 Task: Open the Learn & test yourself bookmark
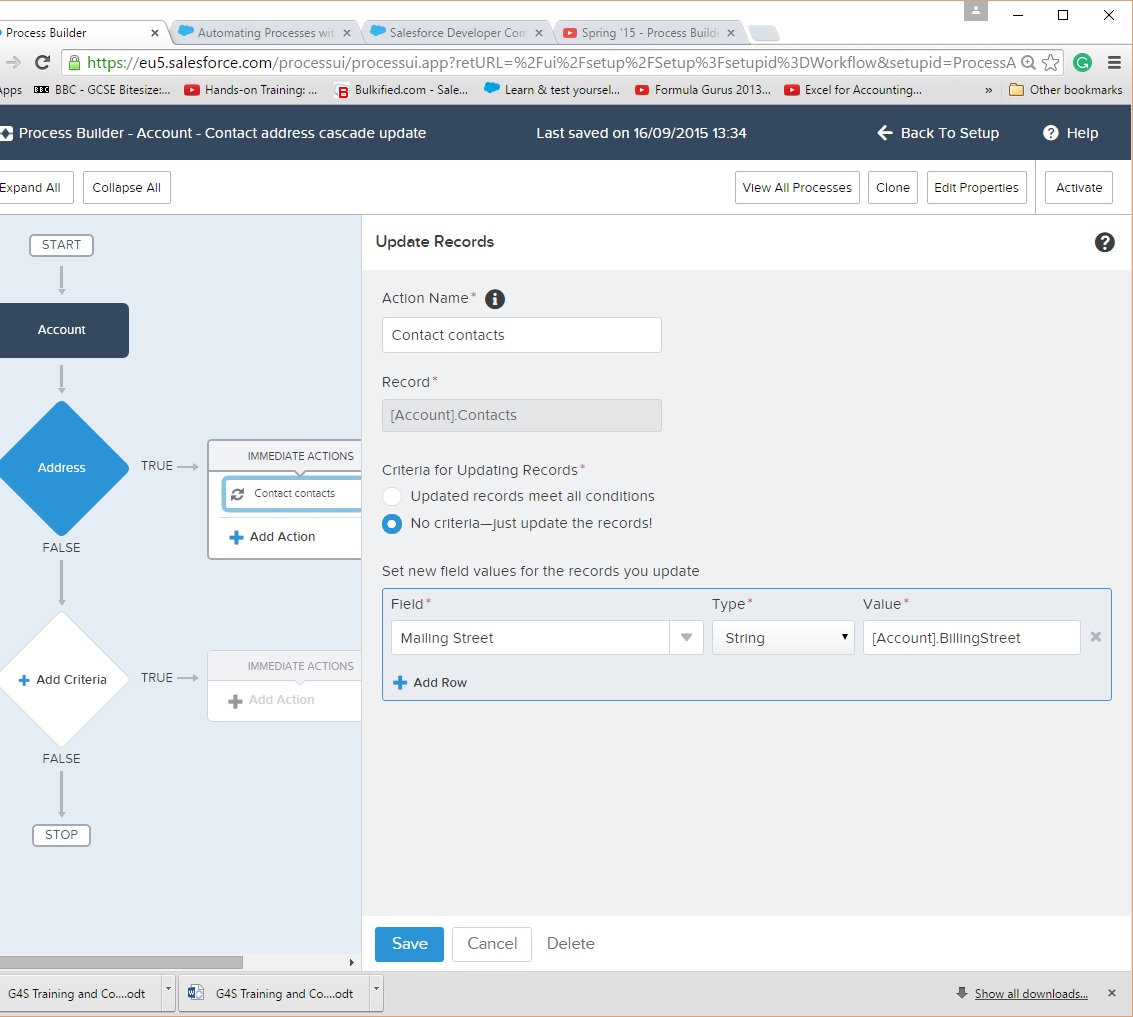552,90
